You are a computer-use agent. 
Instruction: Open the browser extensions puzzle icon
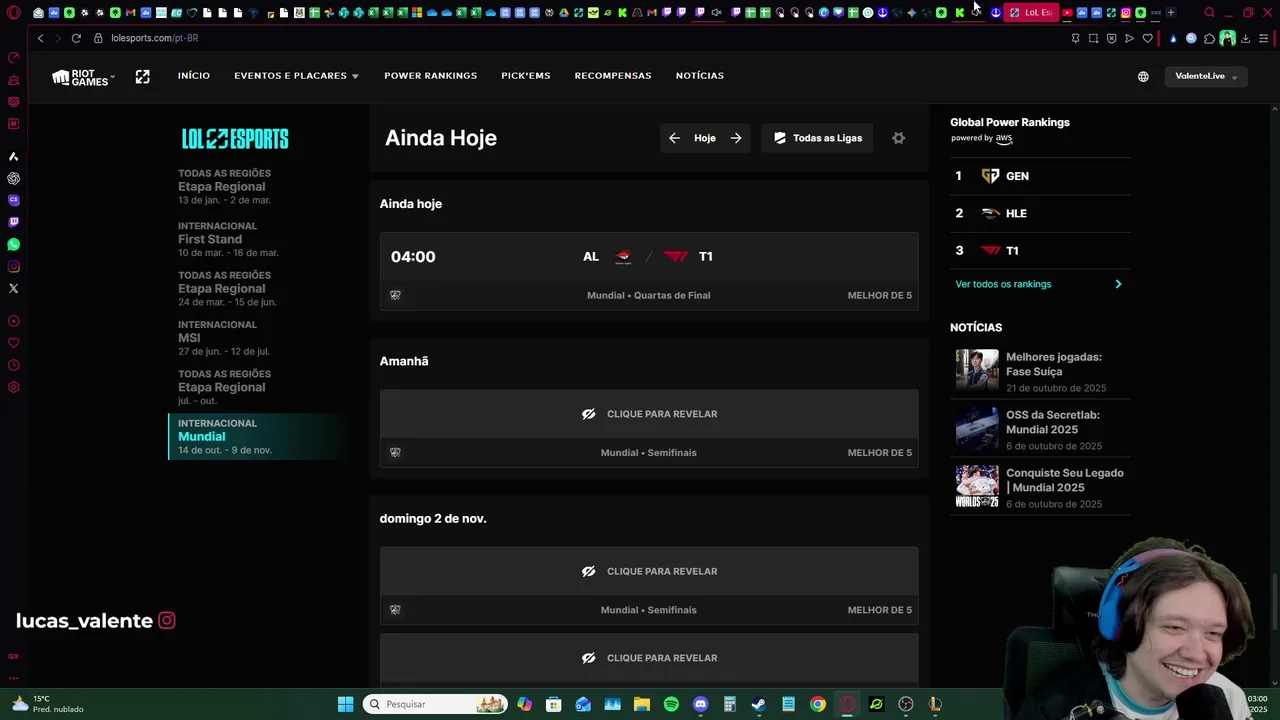[x=1209, y=38]
